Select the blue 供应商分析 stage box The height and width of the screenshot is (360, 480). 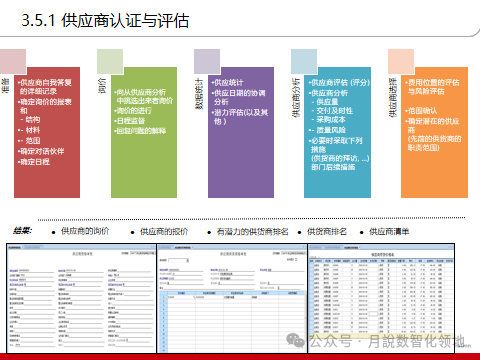337,133
